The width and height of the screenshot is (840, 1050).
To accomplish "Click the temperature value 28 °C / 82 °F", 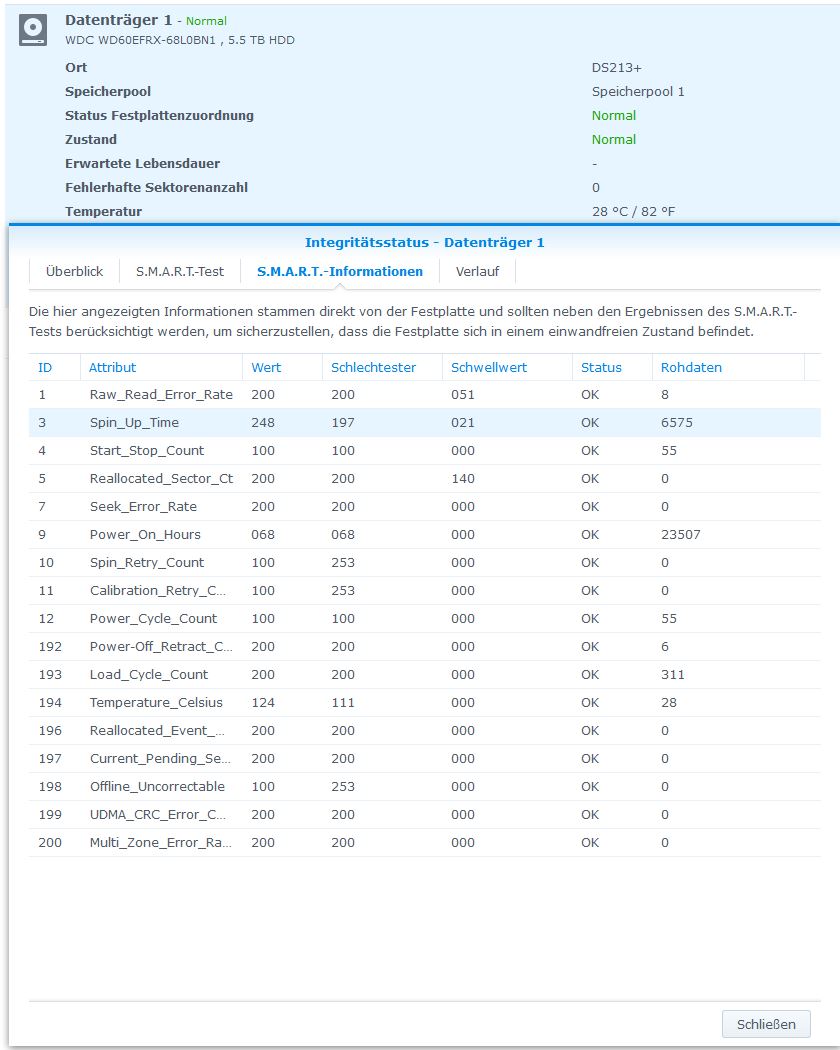I will (634, 212).
